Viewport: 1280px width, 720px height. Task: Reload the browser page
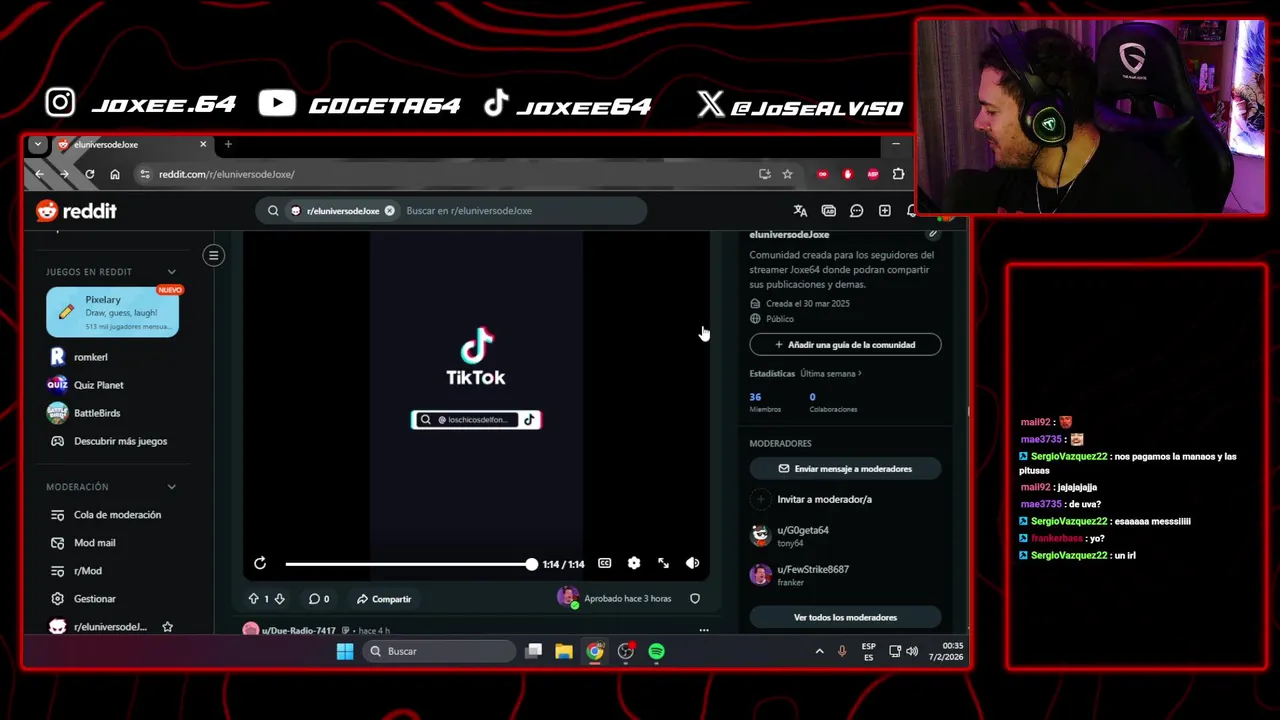(x=89, y=174)
